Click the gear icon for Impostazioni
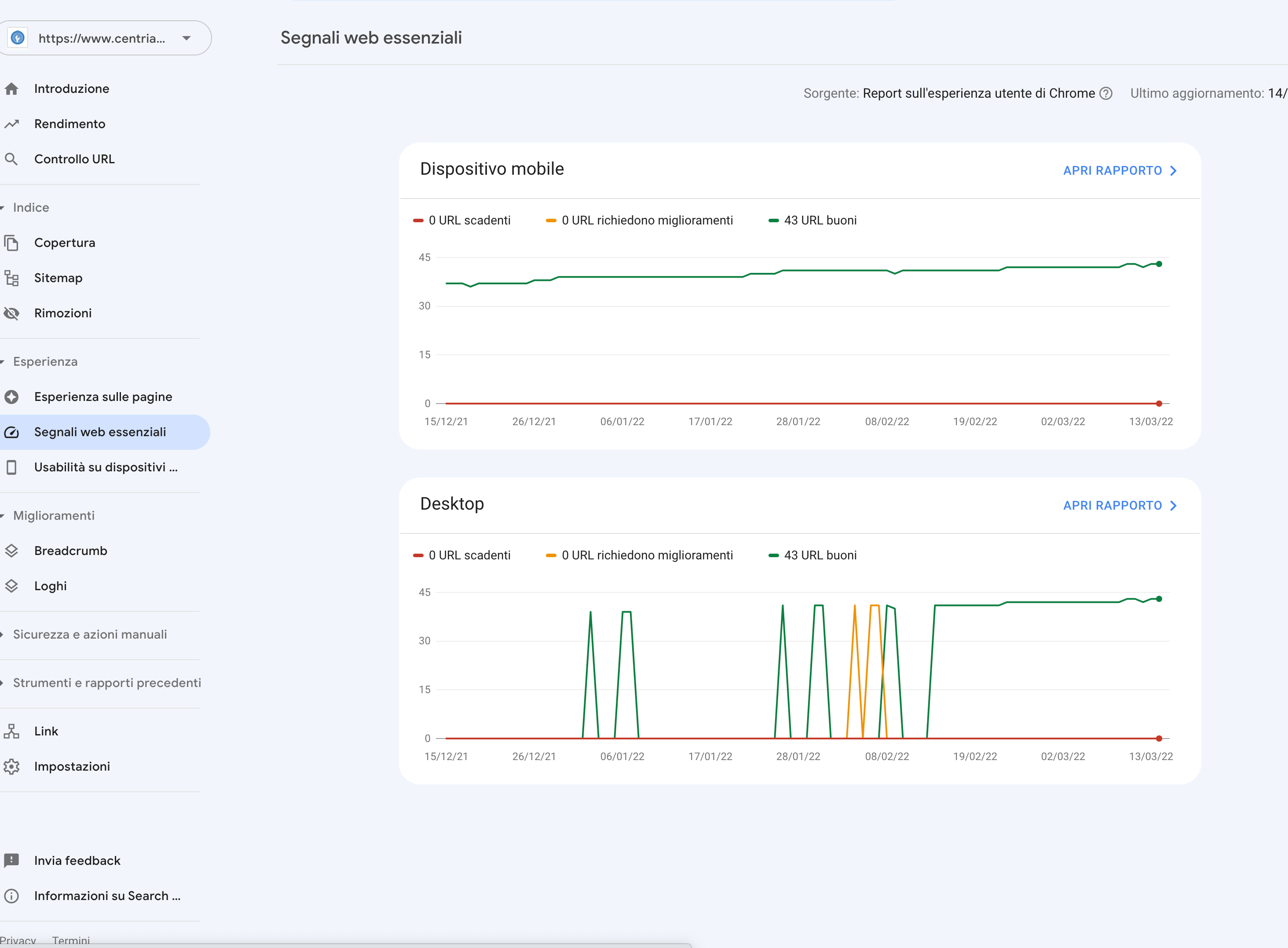 [x=11, y=767]
